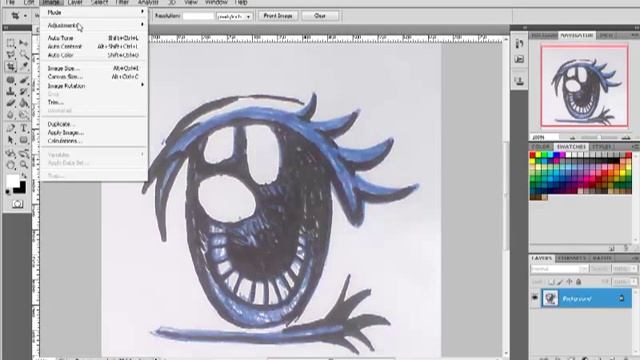Hide the Background layer with eye icon
This screenshot has width=640, height=360.
point(535,298)
